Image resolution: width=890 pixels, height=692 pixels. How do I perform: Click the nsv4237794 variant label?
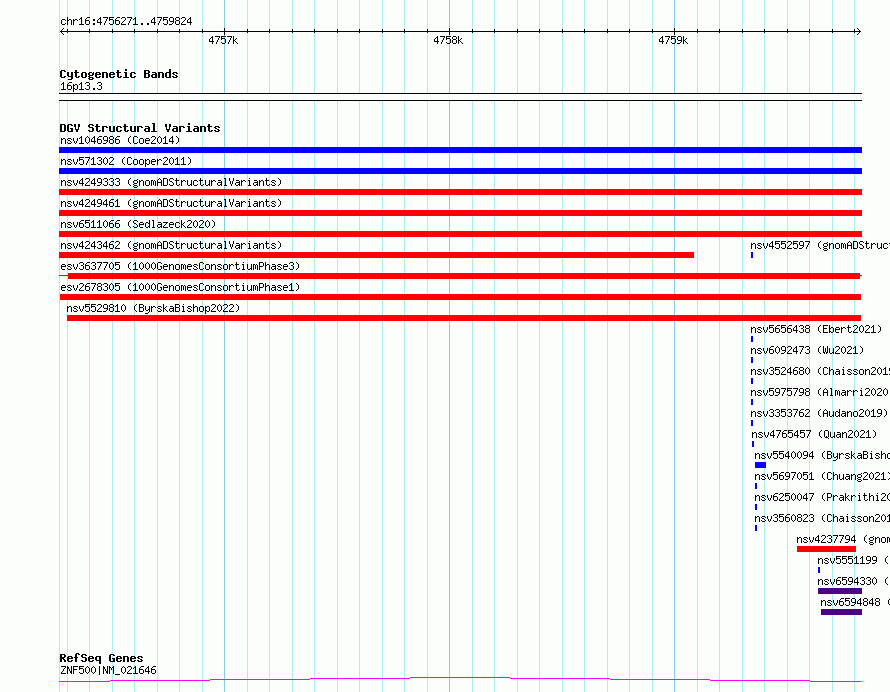pyautogui.click(x=843, y=539)
